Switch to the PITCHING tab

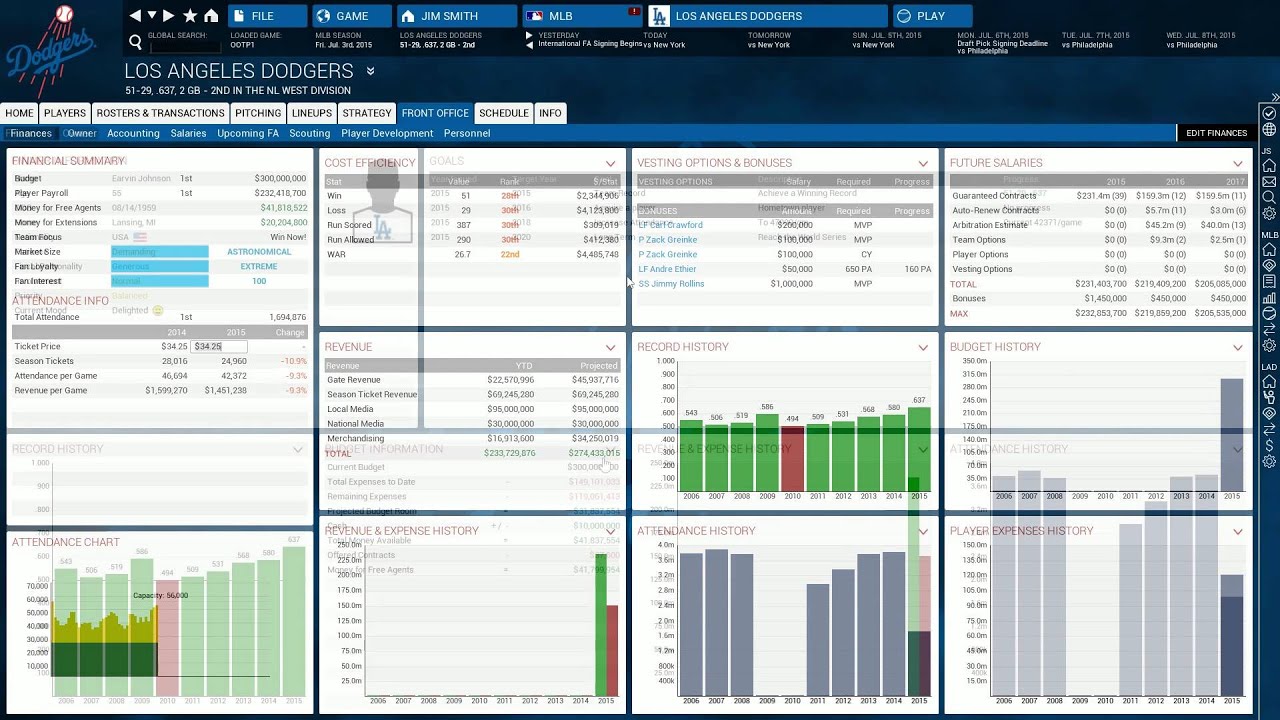click(x=258, y=113)
